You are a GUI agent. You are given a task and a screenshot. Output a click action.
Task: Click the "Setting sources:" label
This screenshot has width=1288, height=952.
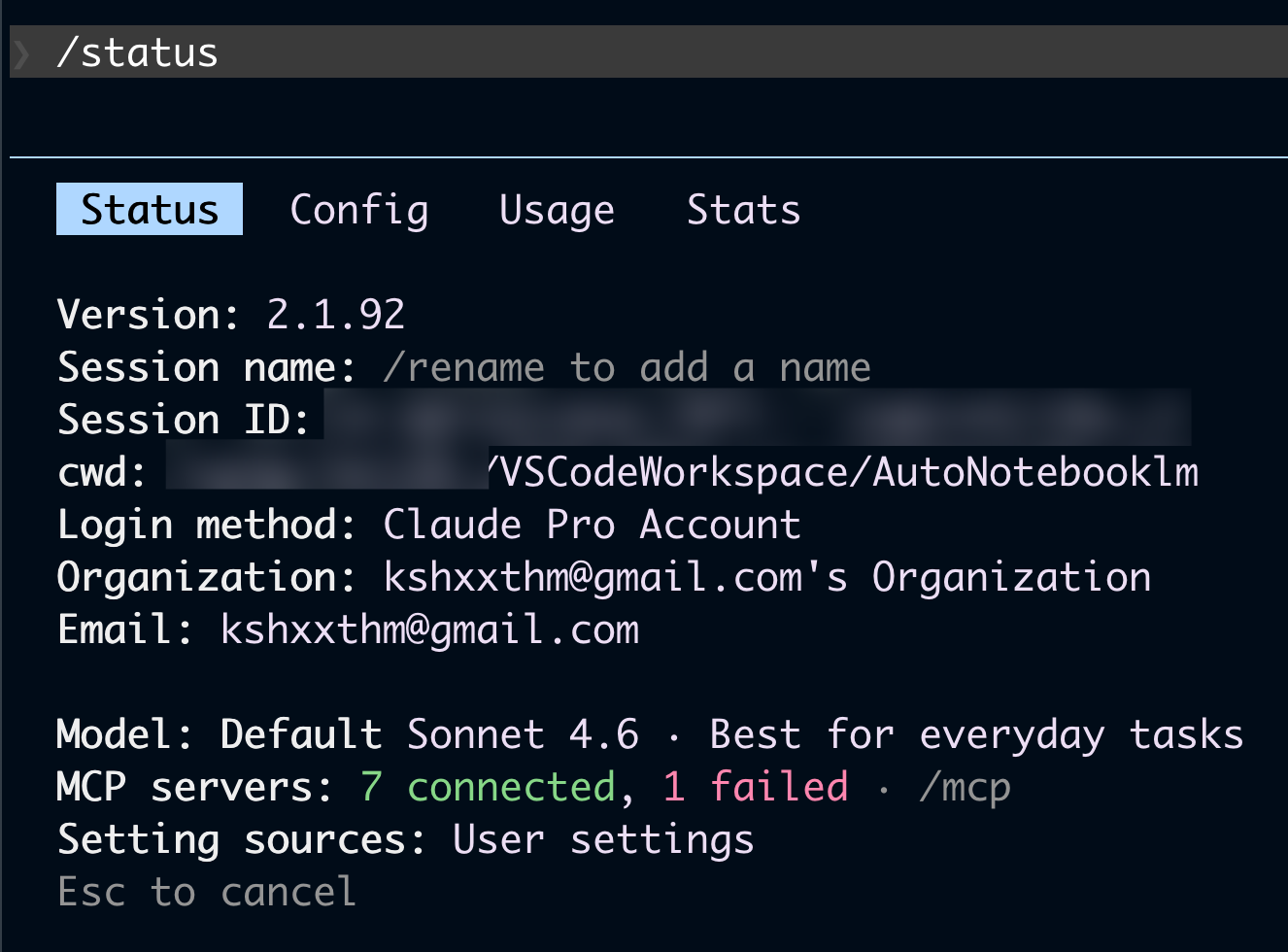(242, 839)
